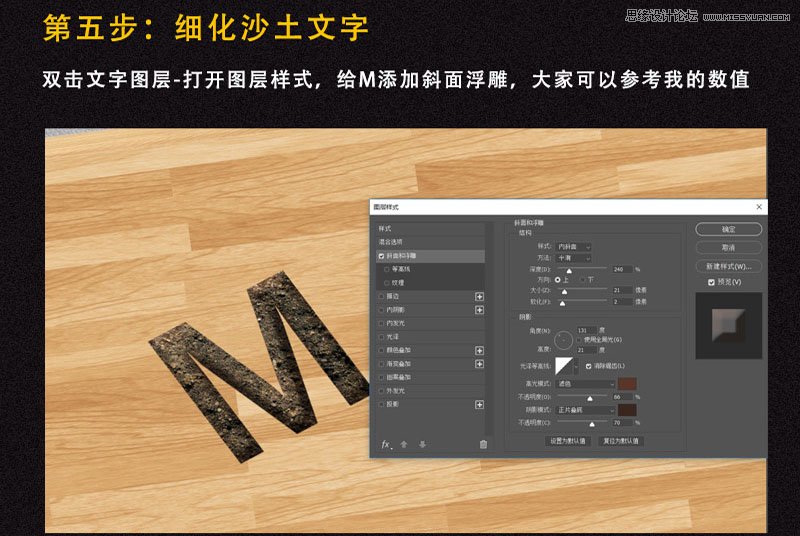Click the style preview thumbnail
This screenshot has width=800, height=536.
(729, 325)
